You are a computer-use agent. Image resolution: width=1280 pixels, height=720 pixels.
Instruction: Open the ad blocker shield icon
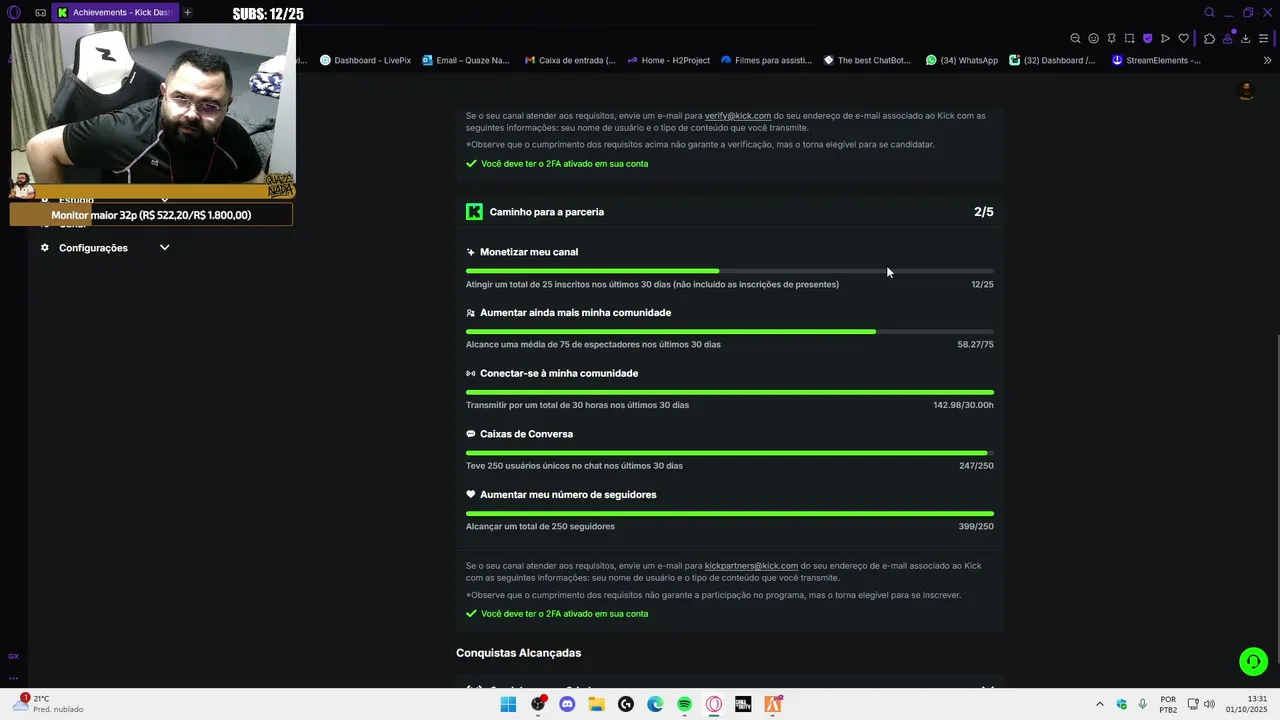point(1147,39)
